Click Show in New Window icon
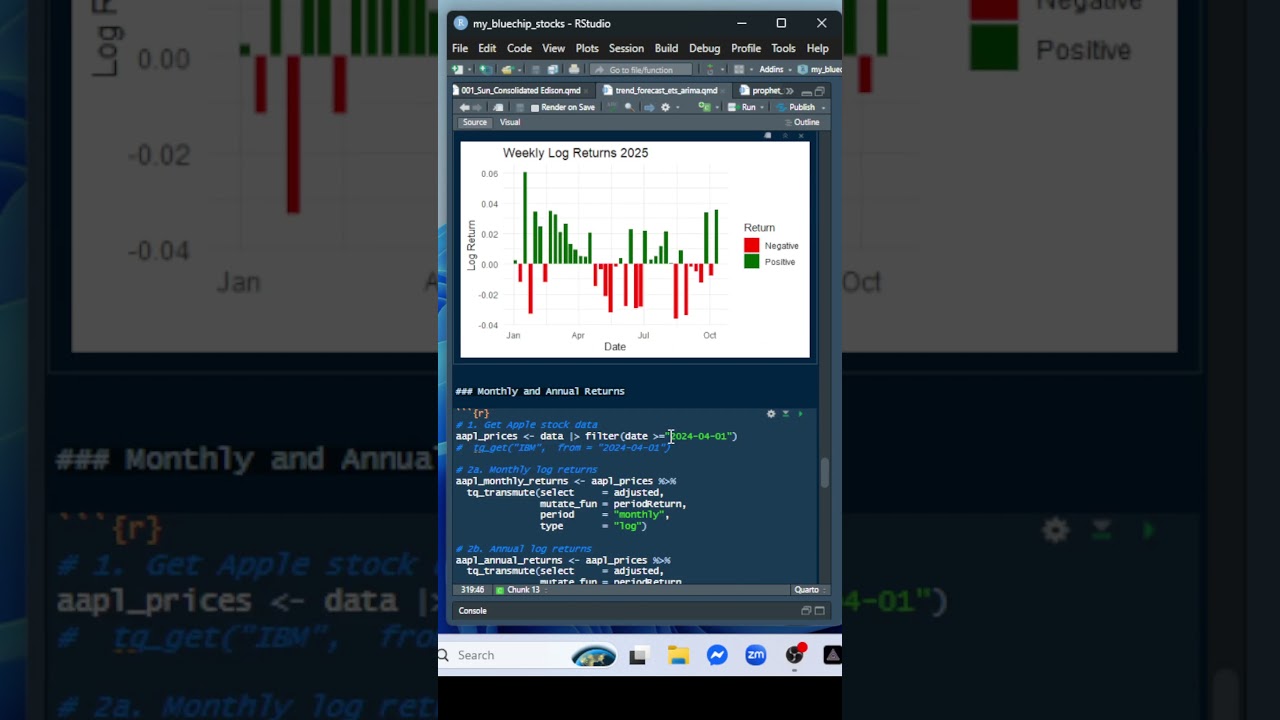 (x=497, y=107)
